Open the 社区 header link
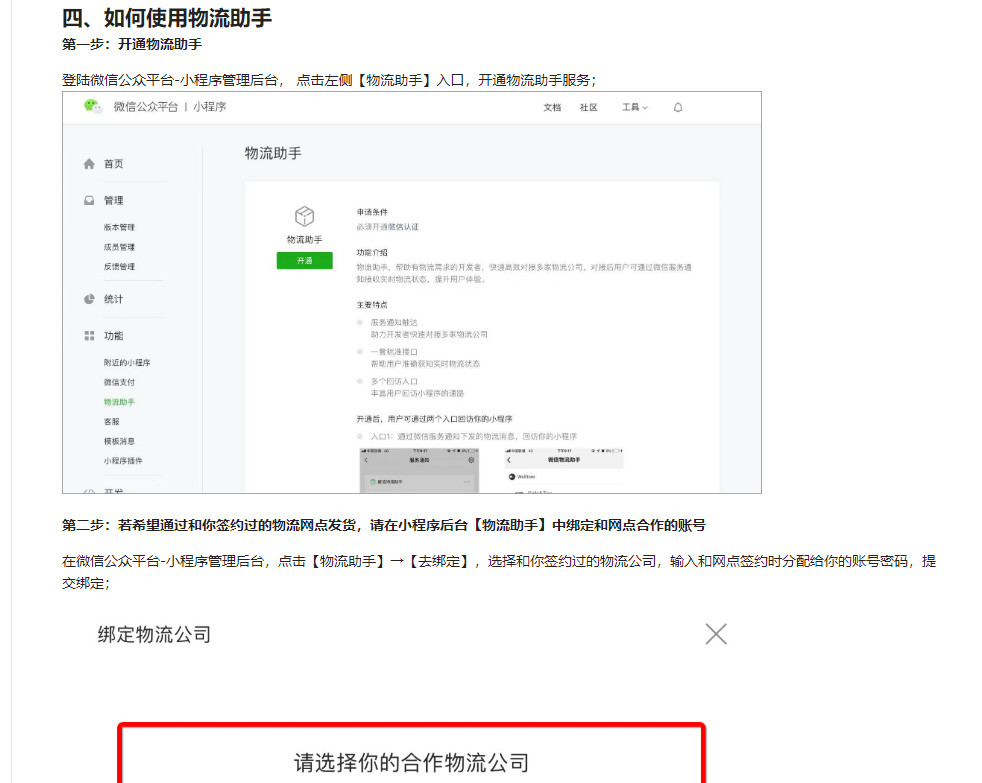The width and height of the screenshot is (982, 783). [x=588, y=107]
